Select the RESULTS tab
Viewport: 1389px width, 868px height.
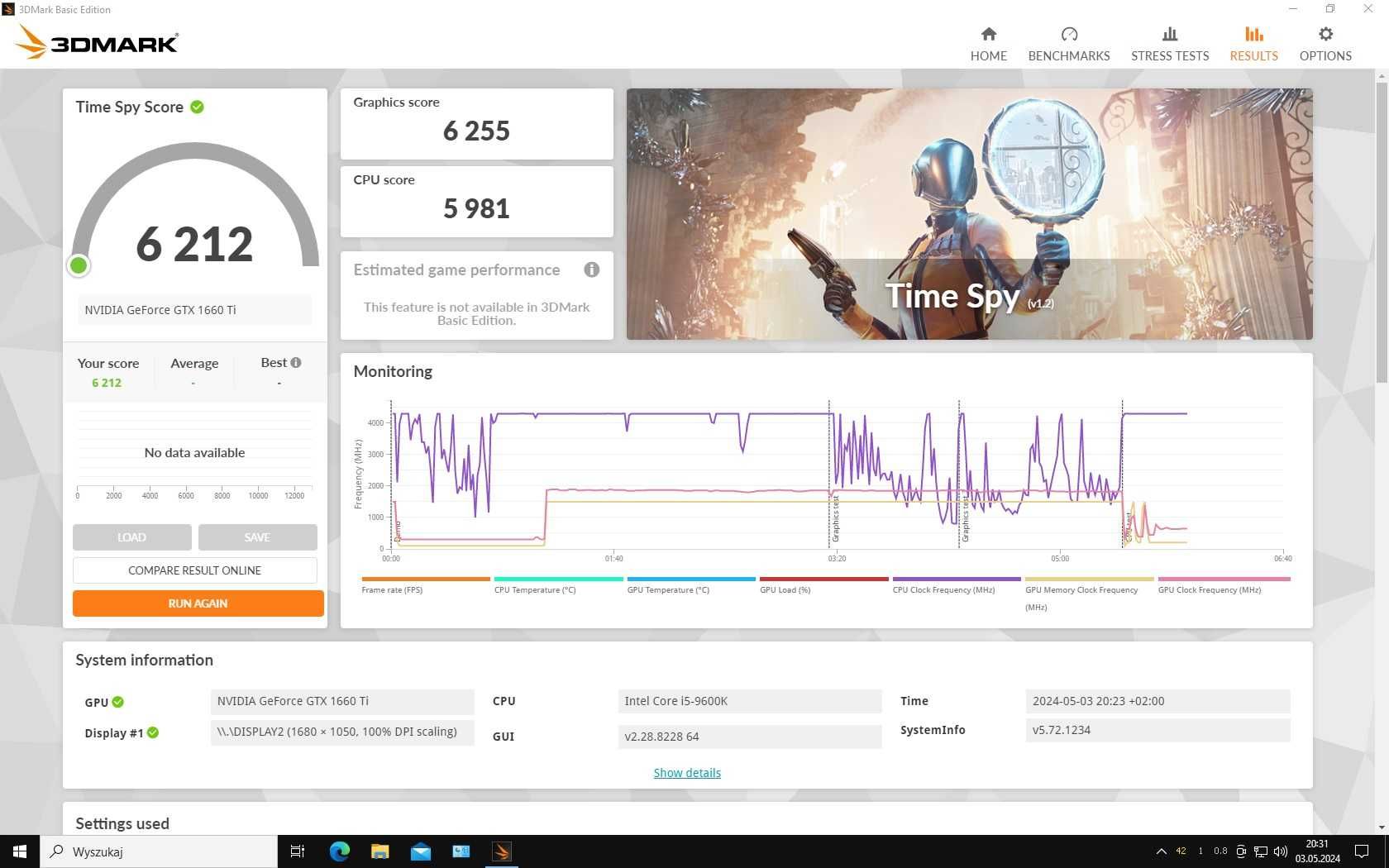[1253, 44]
